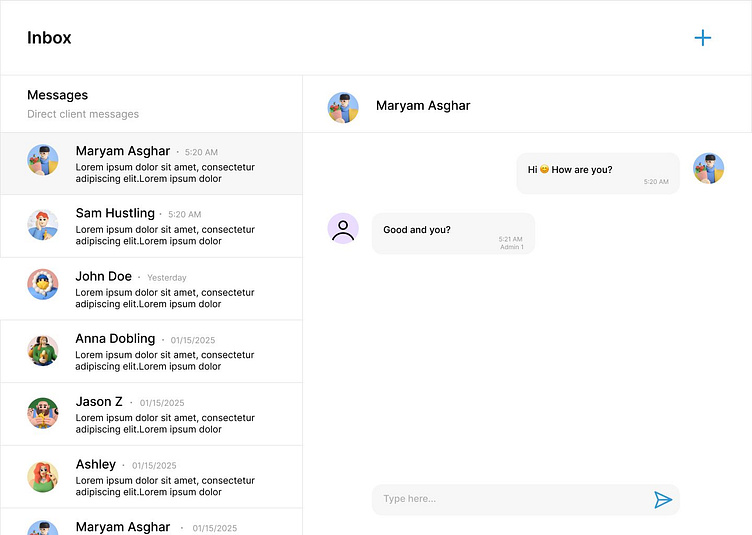
Task: Click Ashley's avatar
Action: [x=43, y=477]
